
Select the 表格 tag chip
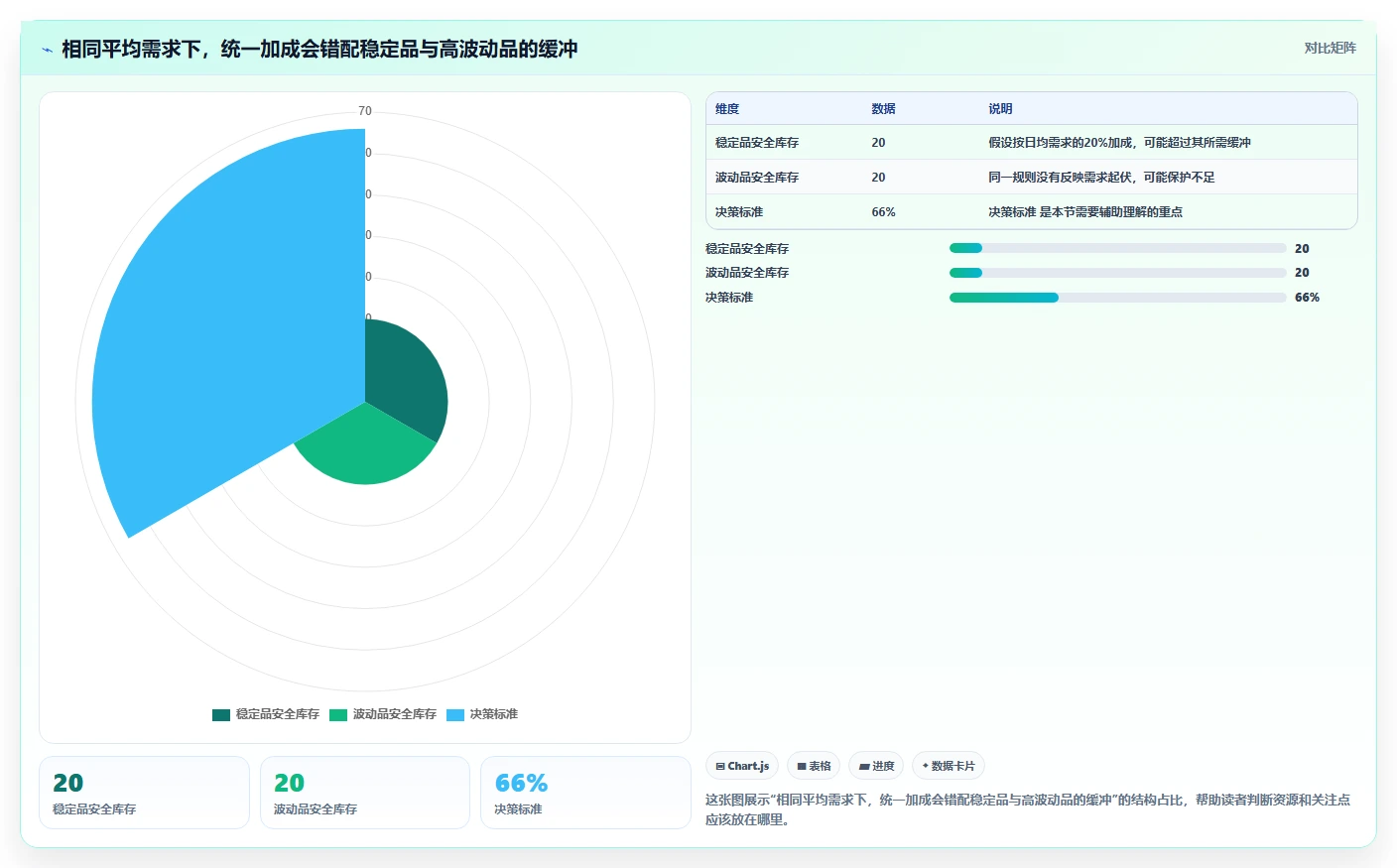pyautogui.click(x=814, y=766)
